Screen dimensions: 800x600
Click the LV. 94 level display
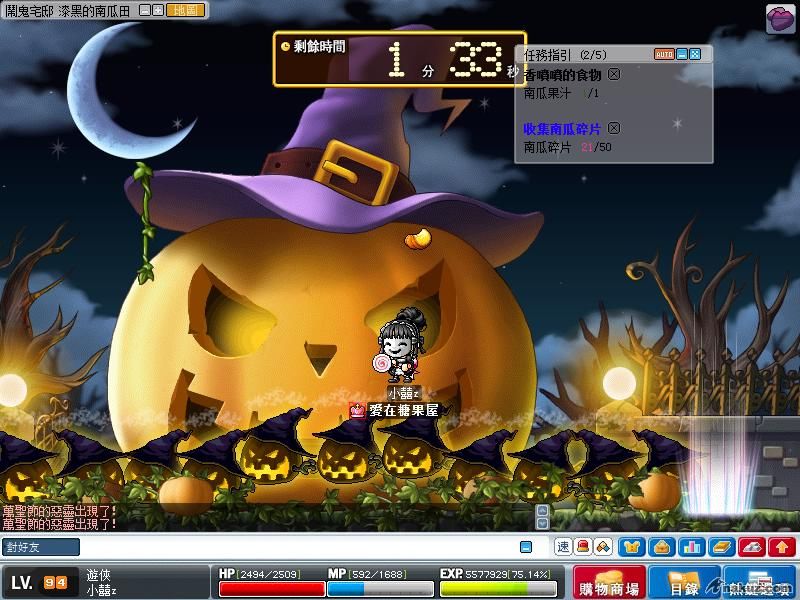pyautogui.click(x=39, y=582)
